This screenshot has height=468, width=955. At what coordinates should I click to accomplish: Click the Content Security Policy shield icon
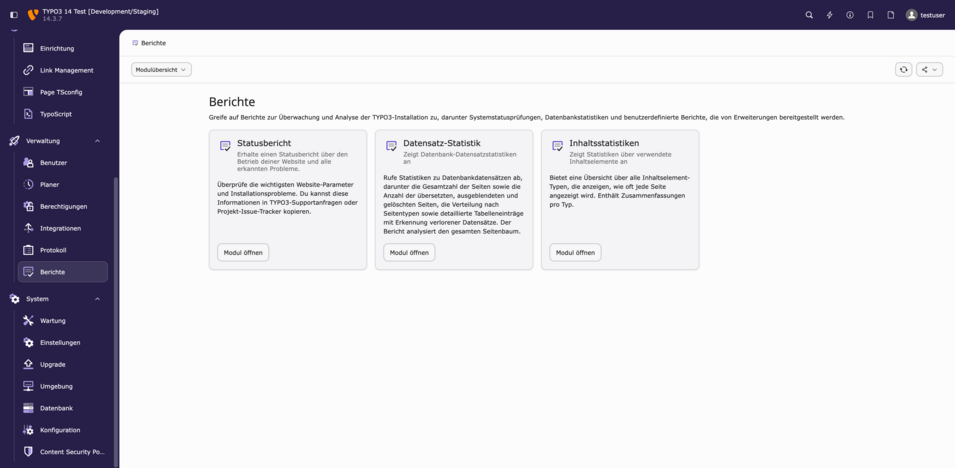click(28, 452)
